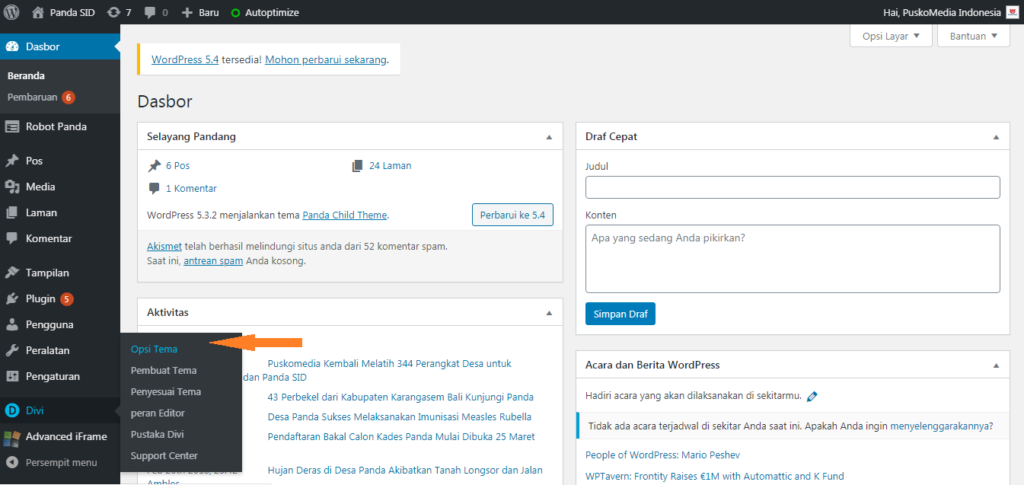Collapse the Aktivitas panel

click(549, 313)
